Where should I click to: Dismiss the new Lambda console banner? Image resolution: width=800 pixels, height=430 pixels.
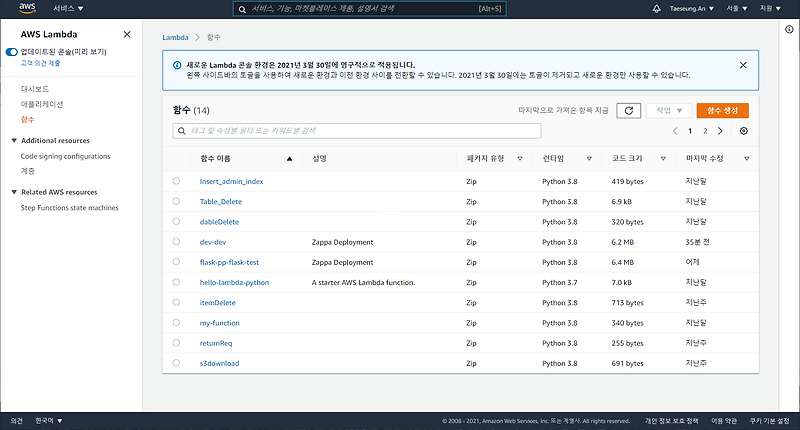(x=743, y=65)
